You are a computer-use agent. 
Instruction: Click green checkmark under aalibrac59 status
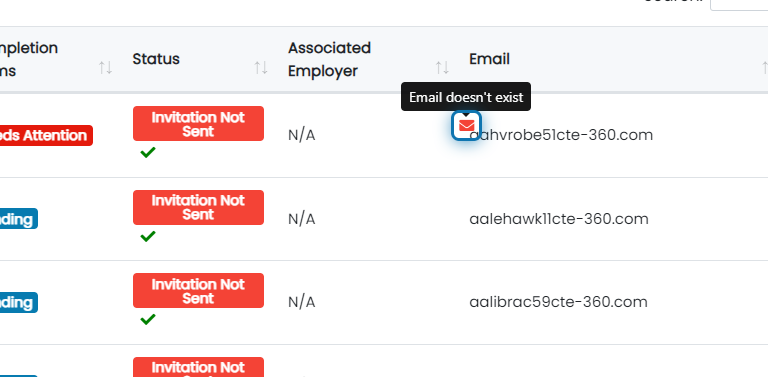click(x=147, y=319)
